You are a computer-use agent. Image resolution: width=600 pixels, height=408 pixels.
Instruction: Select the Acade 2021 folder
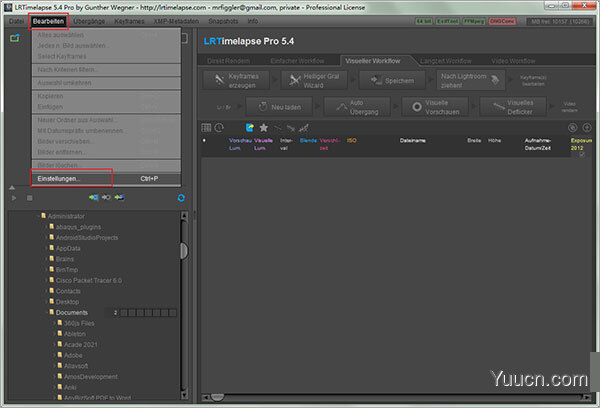point(80,345)
